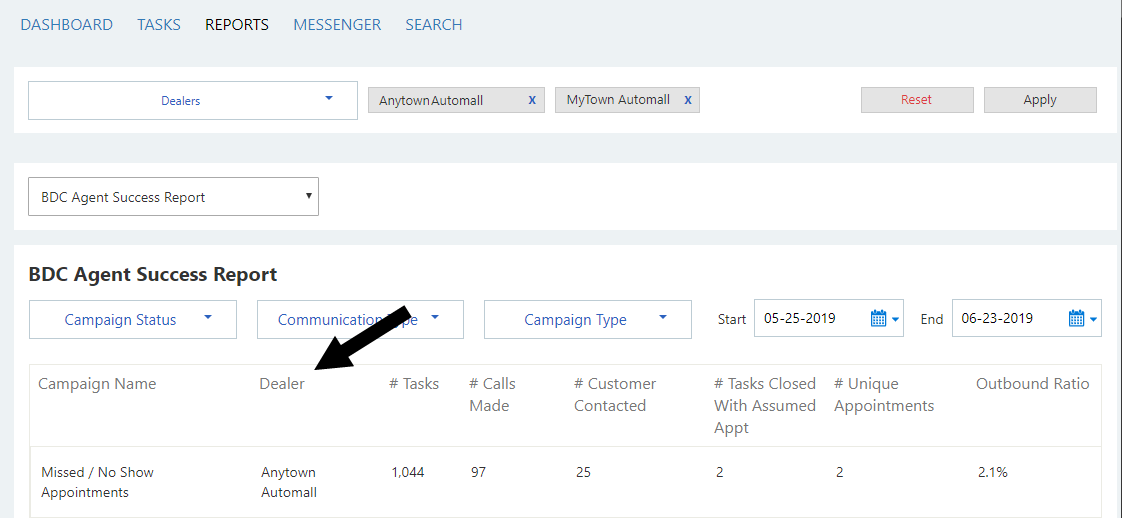Select the Reports tab
Screen dimensions: 1122x518
pos(237,24)
